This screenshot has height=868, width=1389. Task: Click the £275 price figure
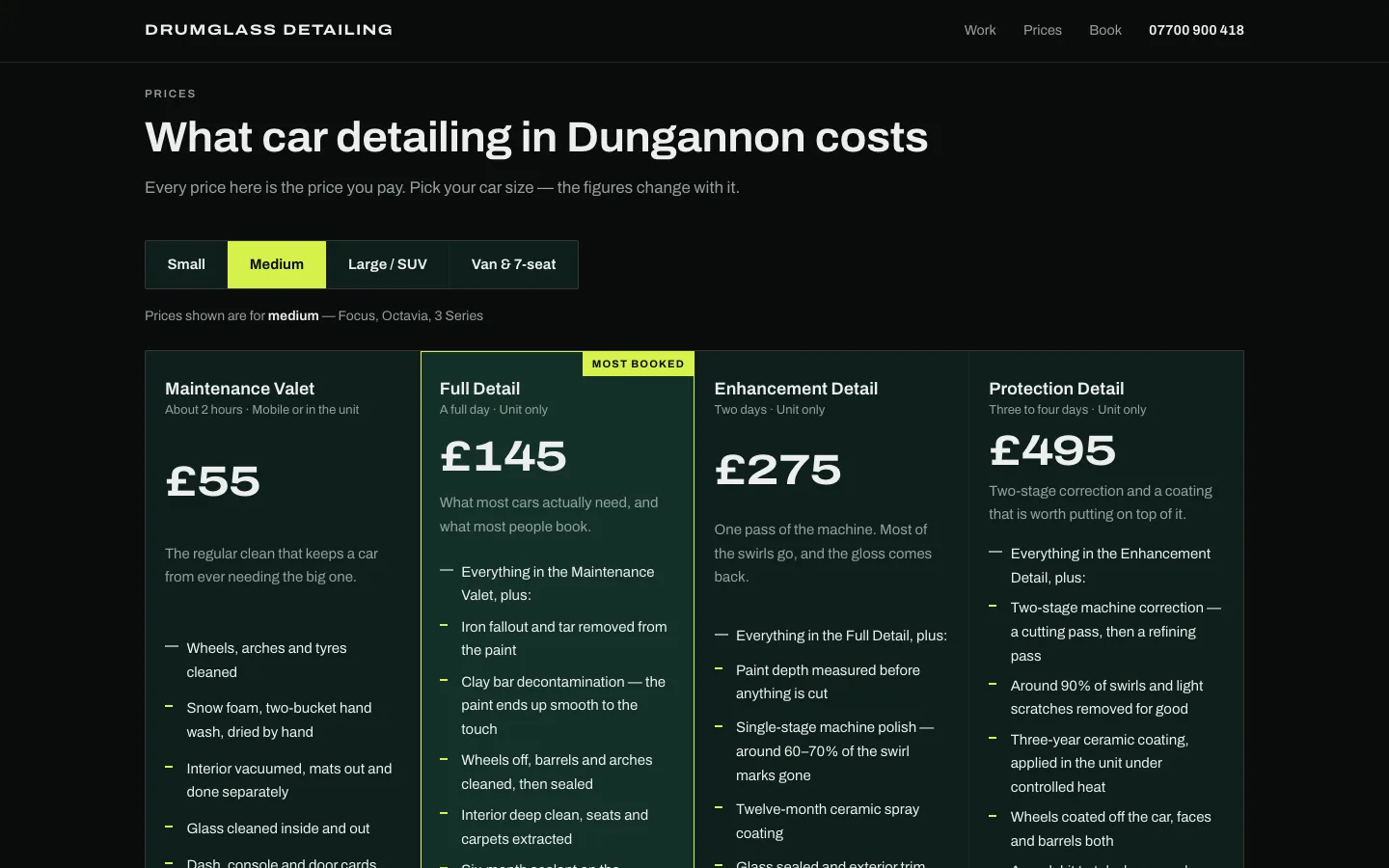(x=778, y=470)
